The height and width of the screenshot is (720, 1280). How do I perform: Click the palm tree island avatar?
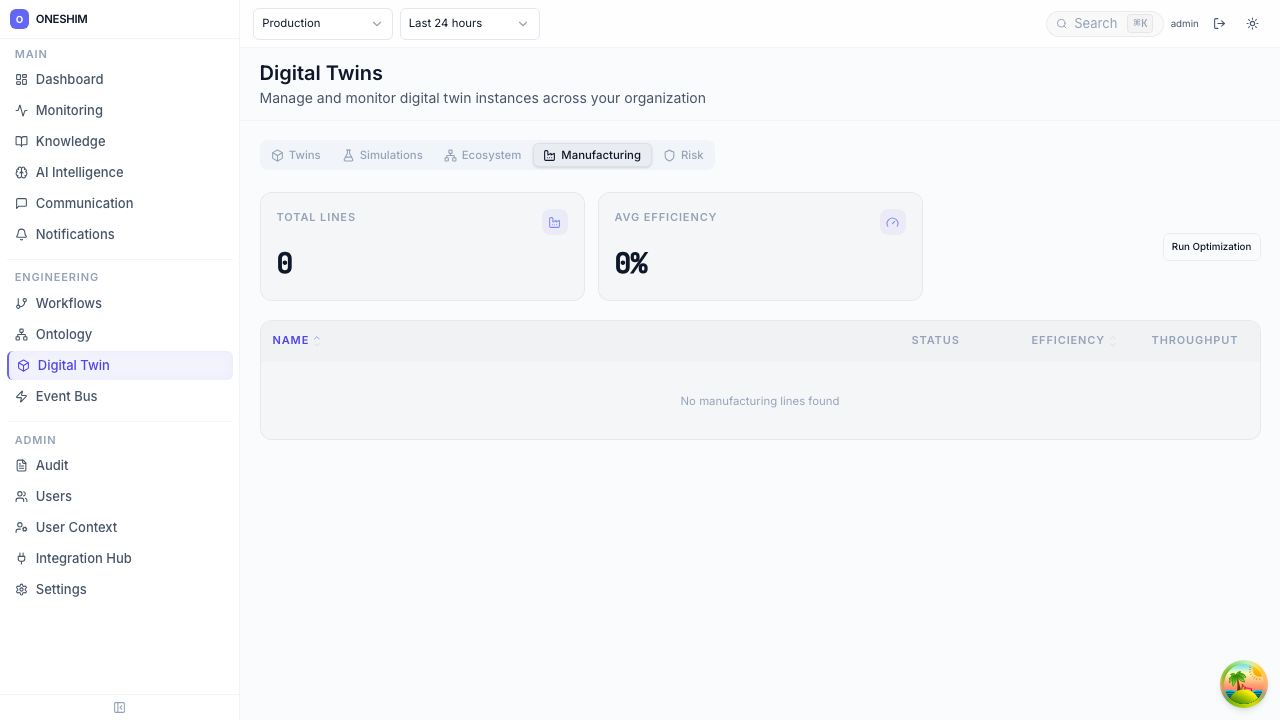pos(1243,684)
